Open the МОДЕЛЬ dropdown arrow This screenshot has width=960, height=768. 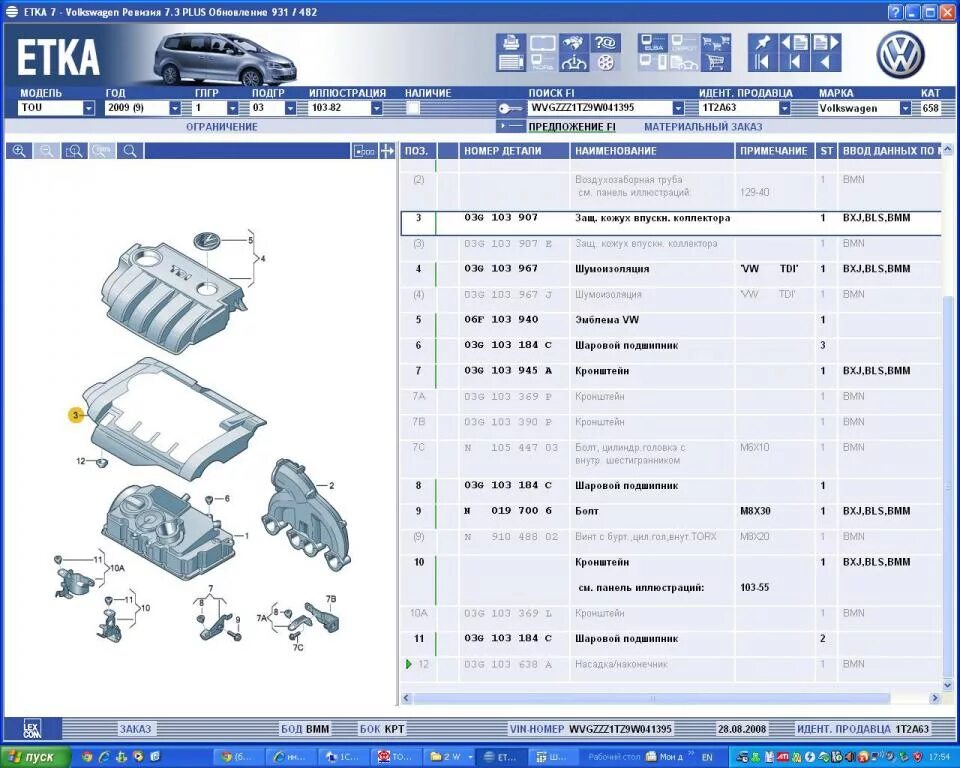tap(89, 108)
